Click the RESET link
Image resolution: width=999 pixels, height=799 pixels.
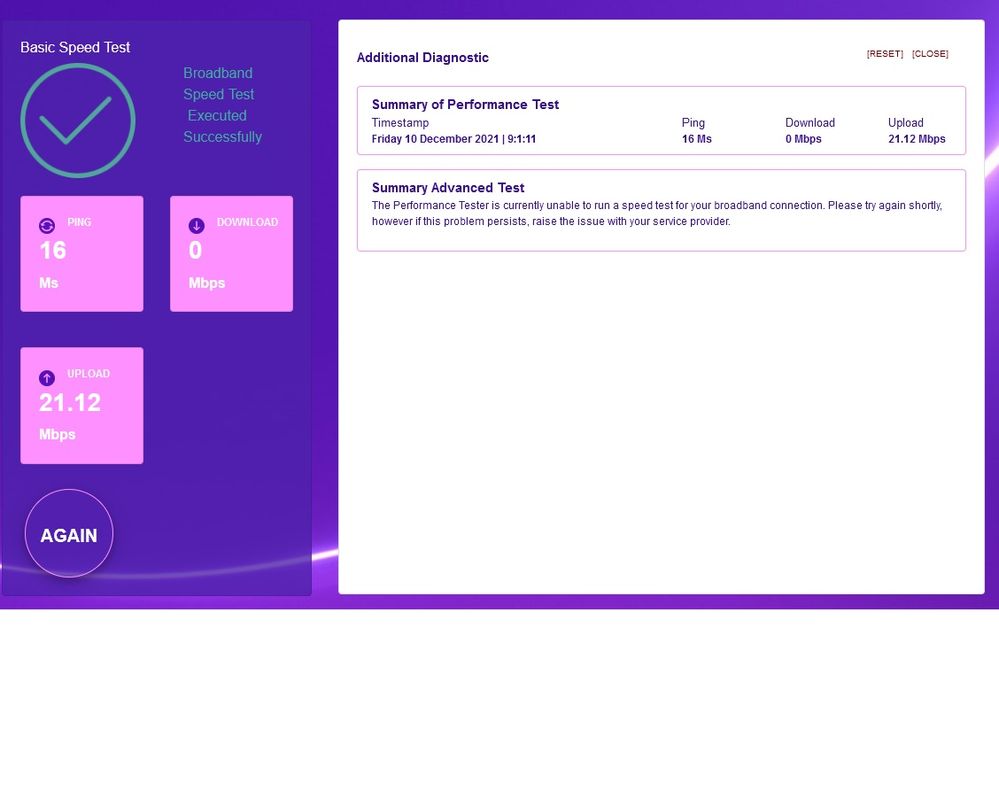tap(884, 54)
